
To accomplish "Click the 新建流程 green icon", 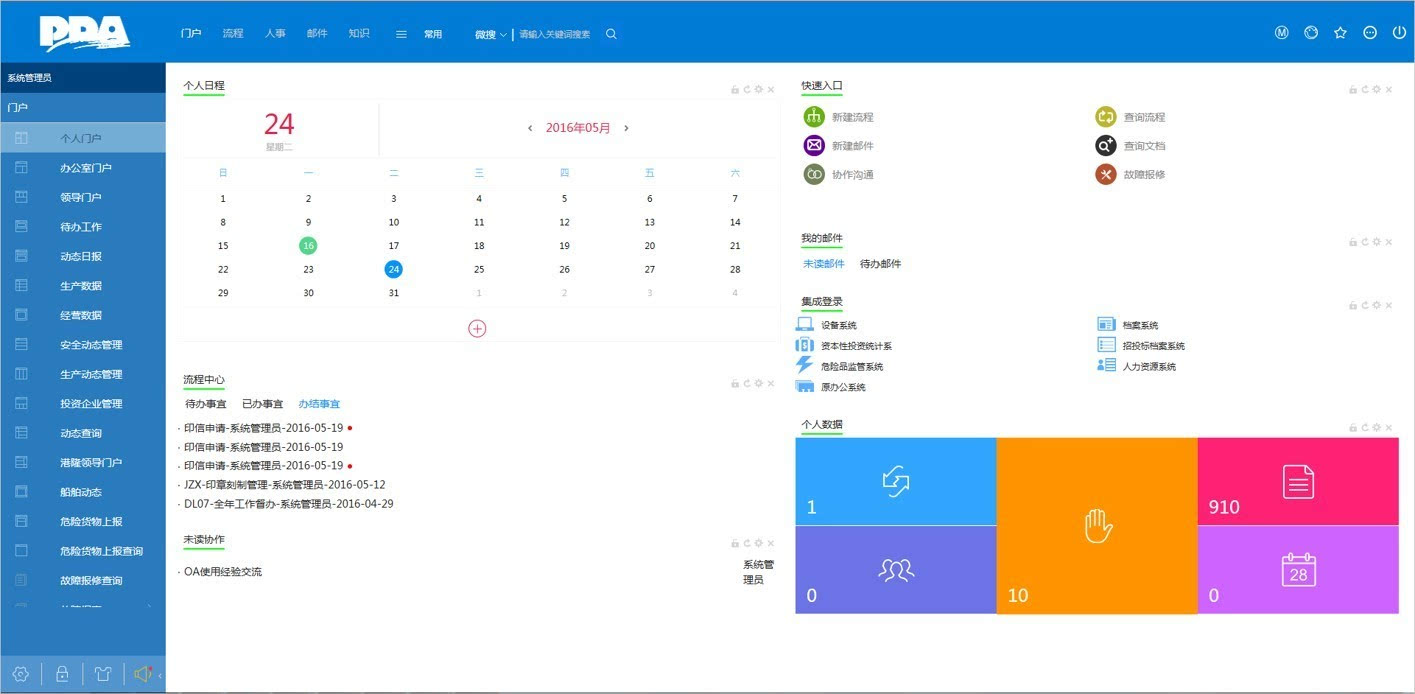I will (814, 117).
